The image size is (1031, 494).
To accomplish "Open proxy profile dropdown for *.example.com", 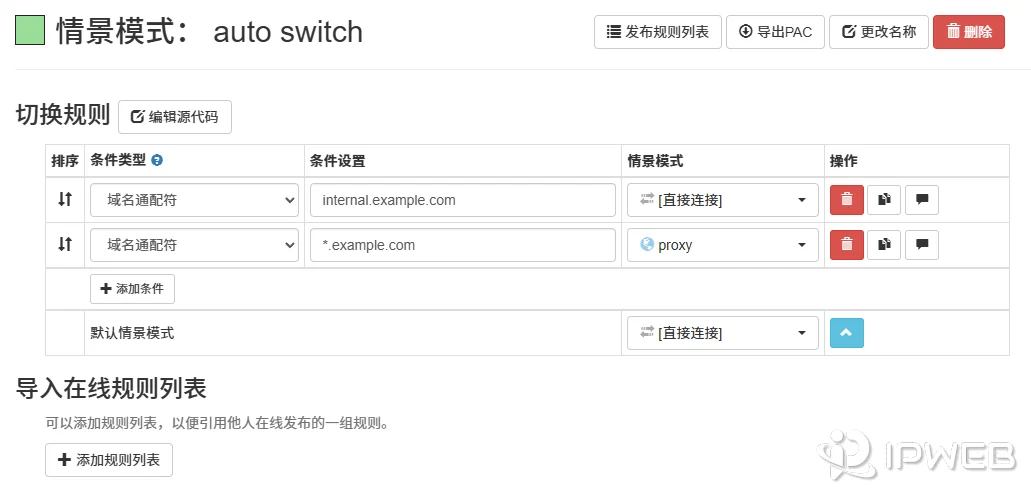I will [x=723, y=245].
